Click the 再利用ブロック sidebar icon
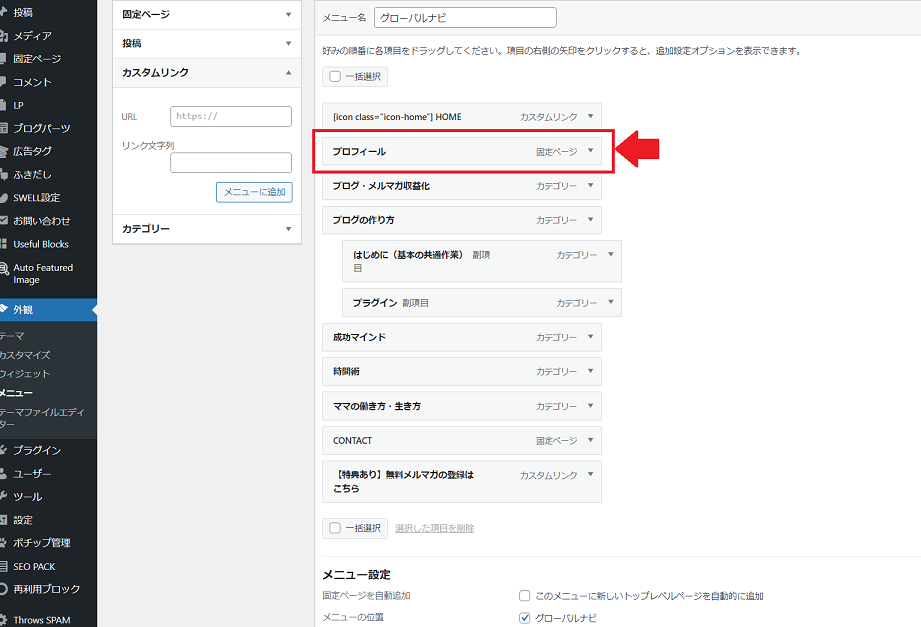Image resolution: width=921 pixels, height=627 pixels. click(4, 589)
